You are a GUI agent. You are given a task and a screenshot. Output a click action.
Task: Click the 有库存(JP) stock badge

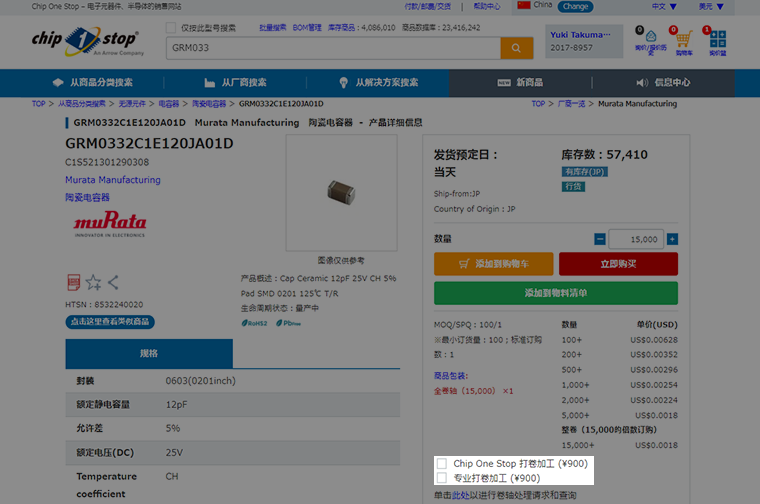(x=585, y=172)
